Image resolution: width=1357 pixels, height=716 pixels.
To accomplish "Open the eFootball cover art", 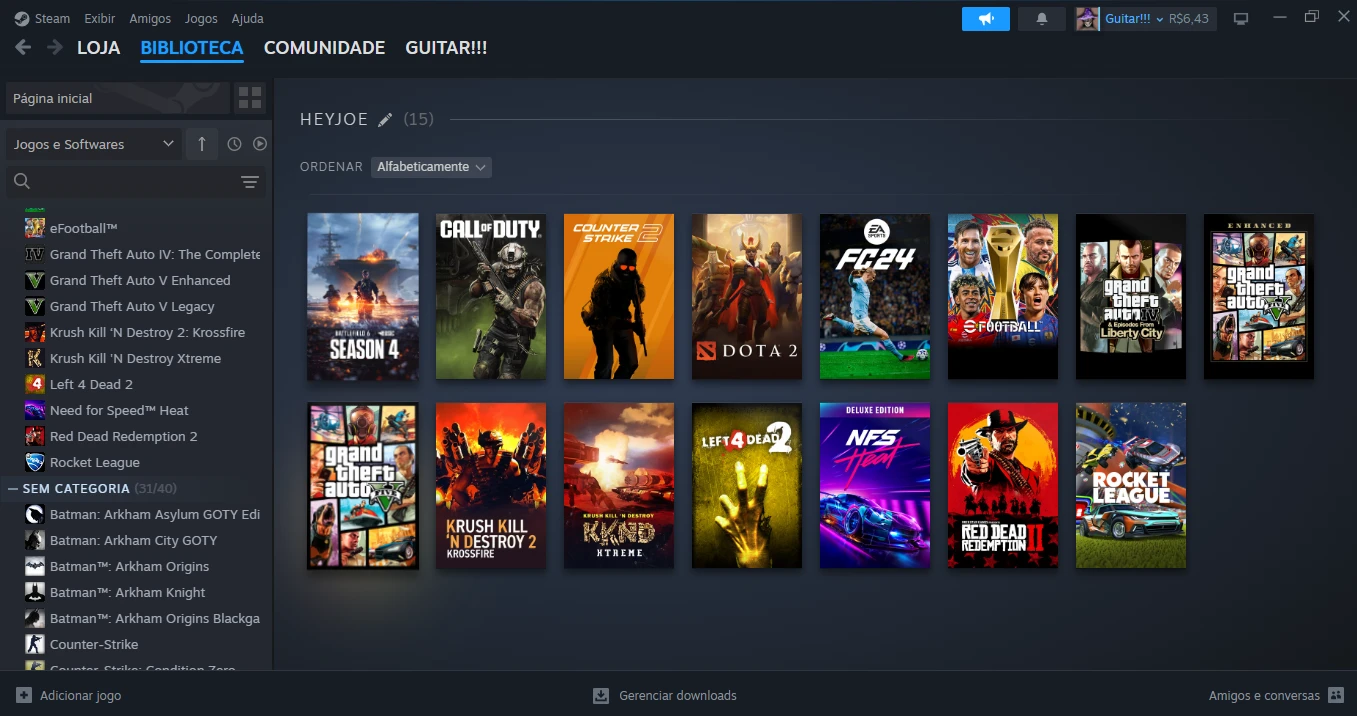I will click(x=1003, y=296).
